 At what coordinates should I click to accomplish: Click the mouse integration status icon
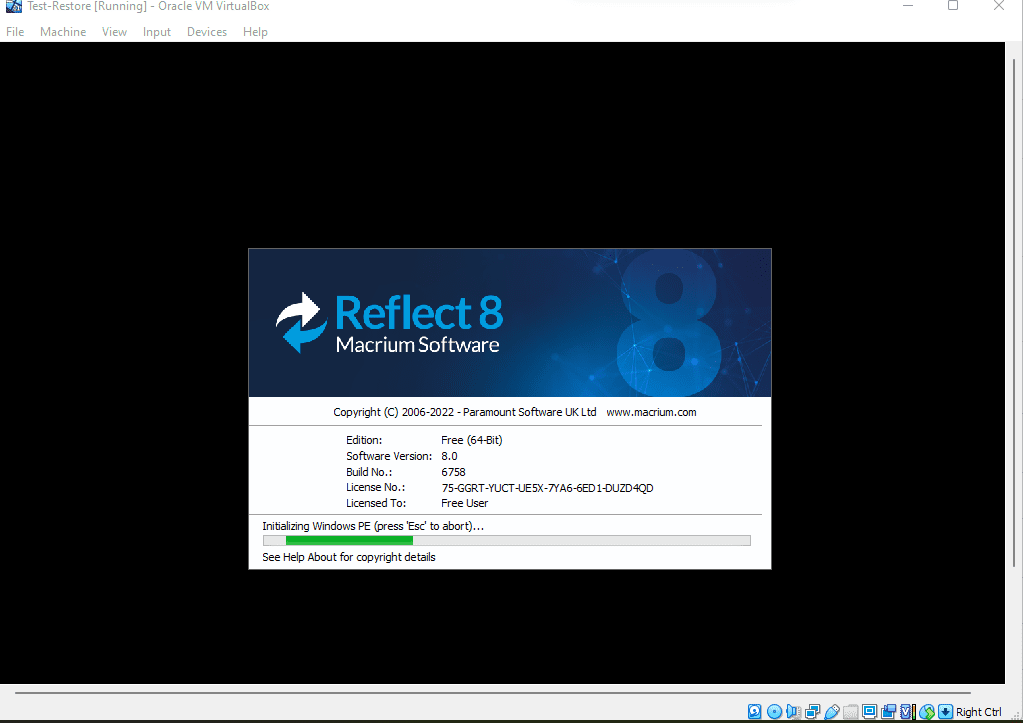[926, 711]
